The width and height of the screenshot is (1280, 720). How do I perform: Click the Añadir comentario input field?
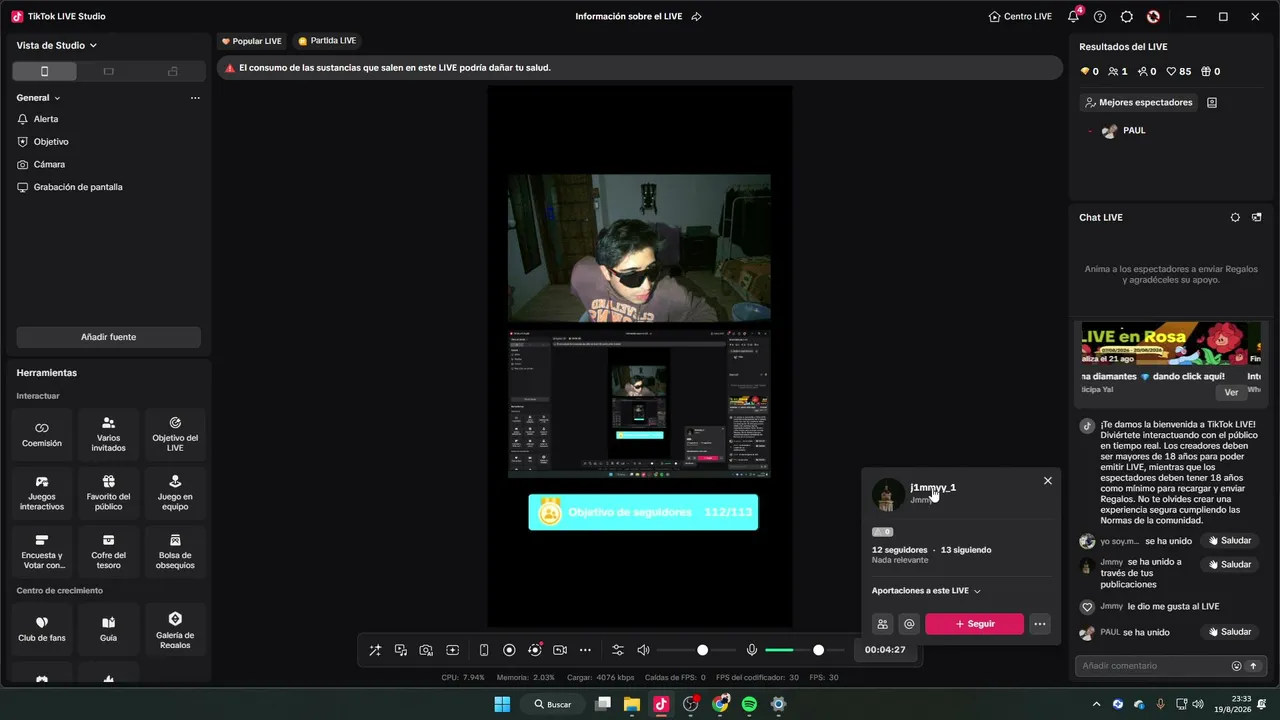coord(1153,665)
